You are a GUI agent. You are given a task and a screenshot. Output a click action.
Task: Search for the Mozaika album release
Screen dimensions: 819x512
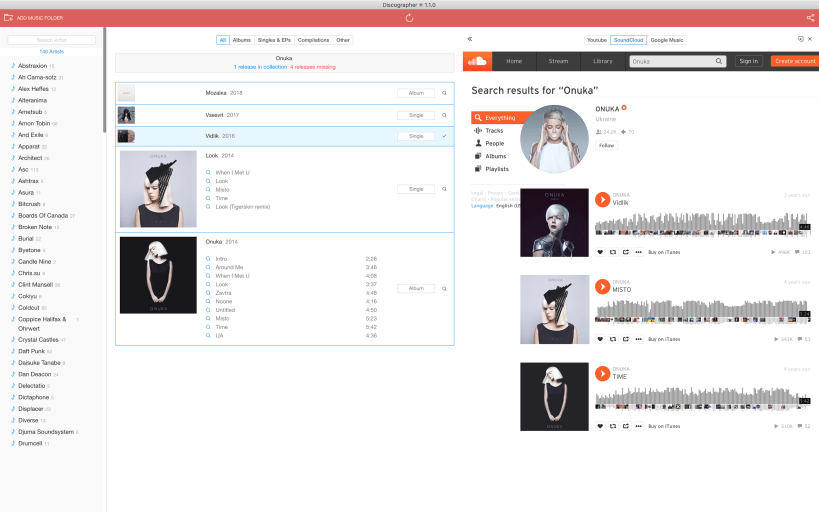pos(444,93)
